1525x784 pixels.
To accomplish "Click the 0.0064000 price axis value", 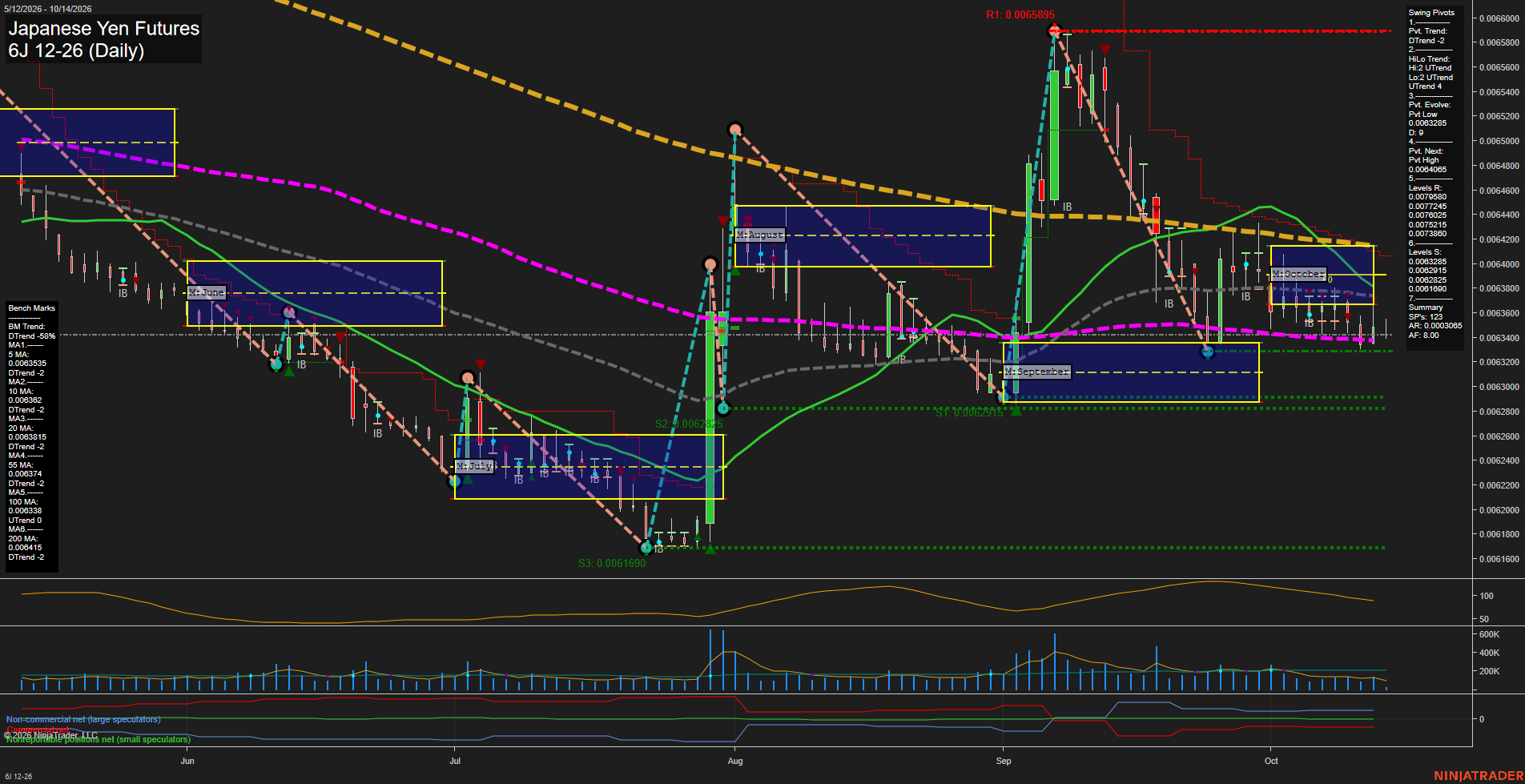I will click(1499, 264).
